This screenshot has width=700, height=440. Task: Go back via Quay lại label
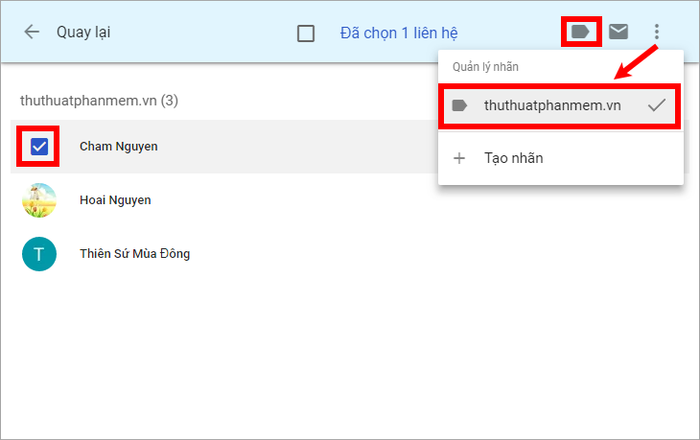83,33
